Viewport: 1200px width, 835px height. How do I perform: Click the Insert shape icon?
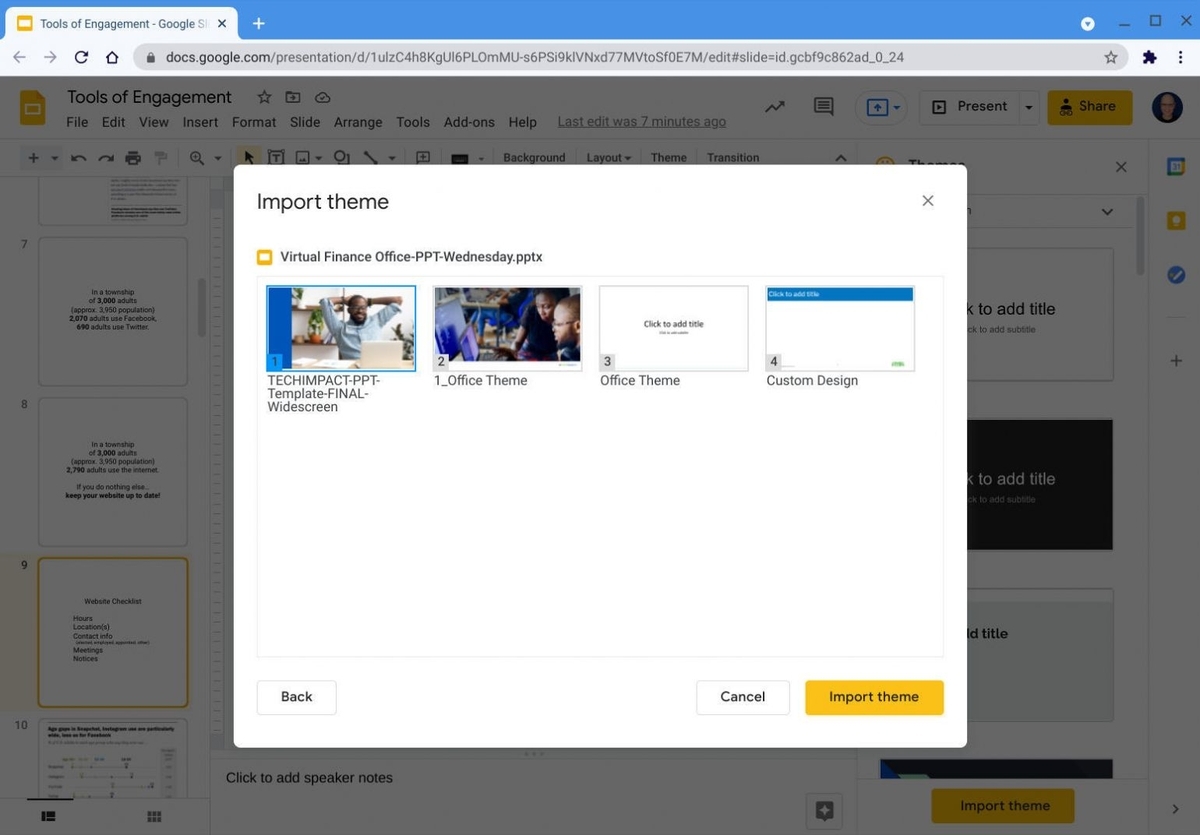point(341,157)
